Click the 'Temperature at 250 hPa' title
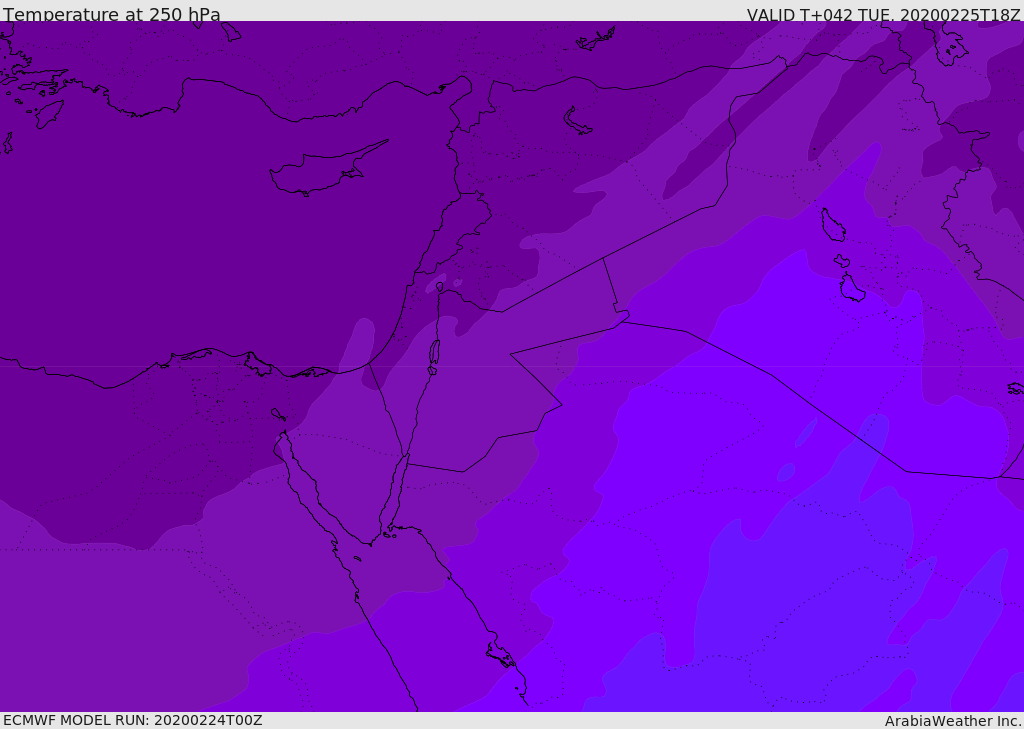Viewport: 1024px width, 729px height. tap(112, 14)
